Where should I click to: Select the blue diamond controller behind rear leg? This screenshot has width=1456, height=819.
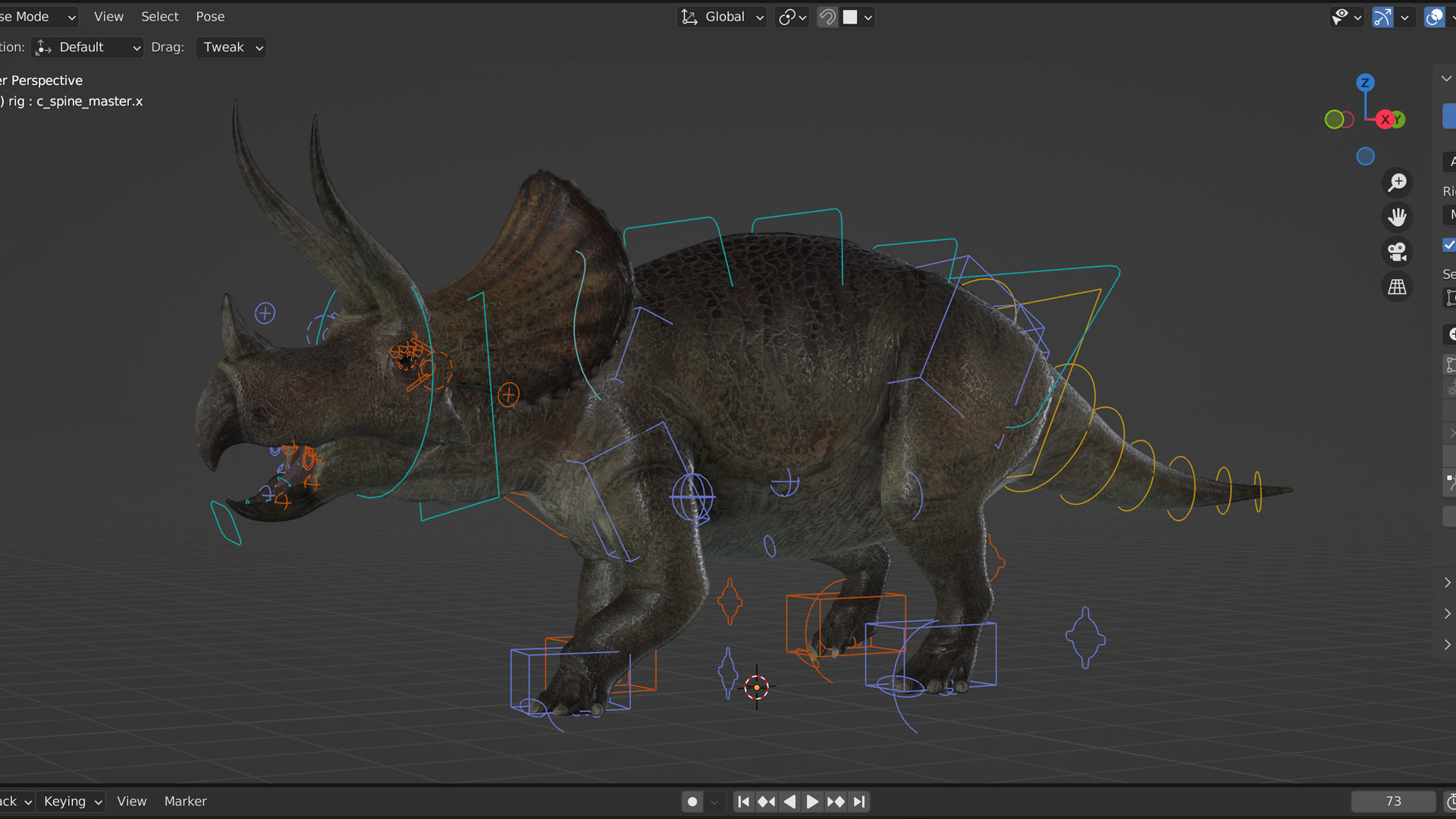(x=1085, y=638)
